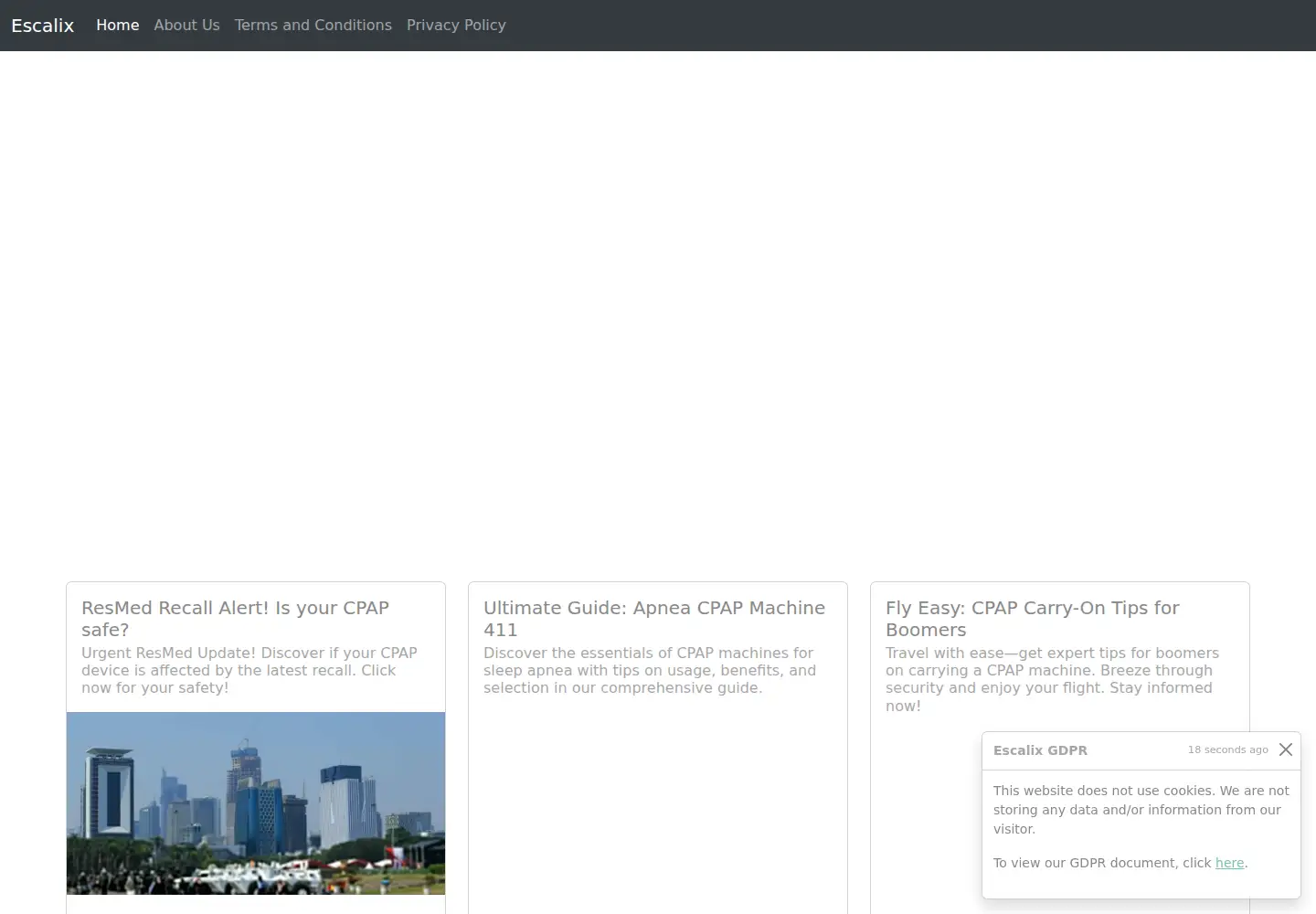Click the city skyline thumbnail image

pos(256,803)
